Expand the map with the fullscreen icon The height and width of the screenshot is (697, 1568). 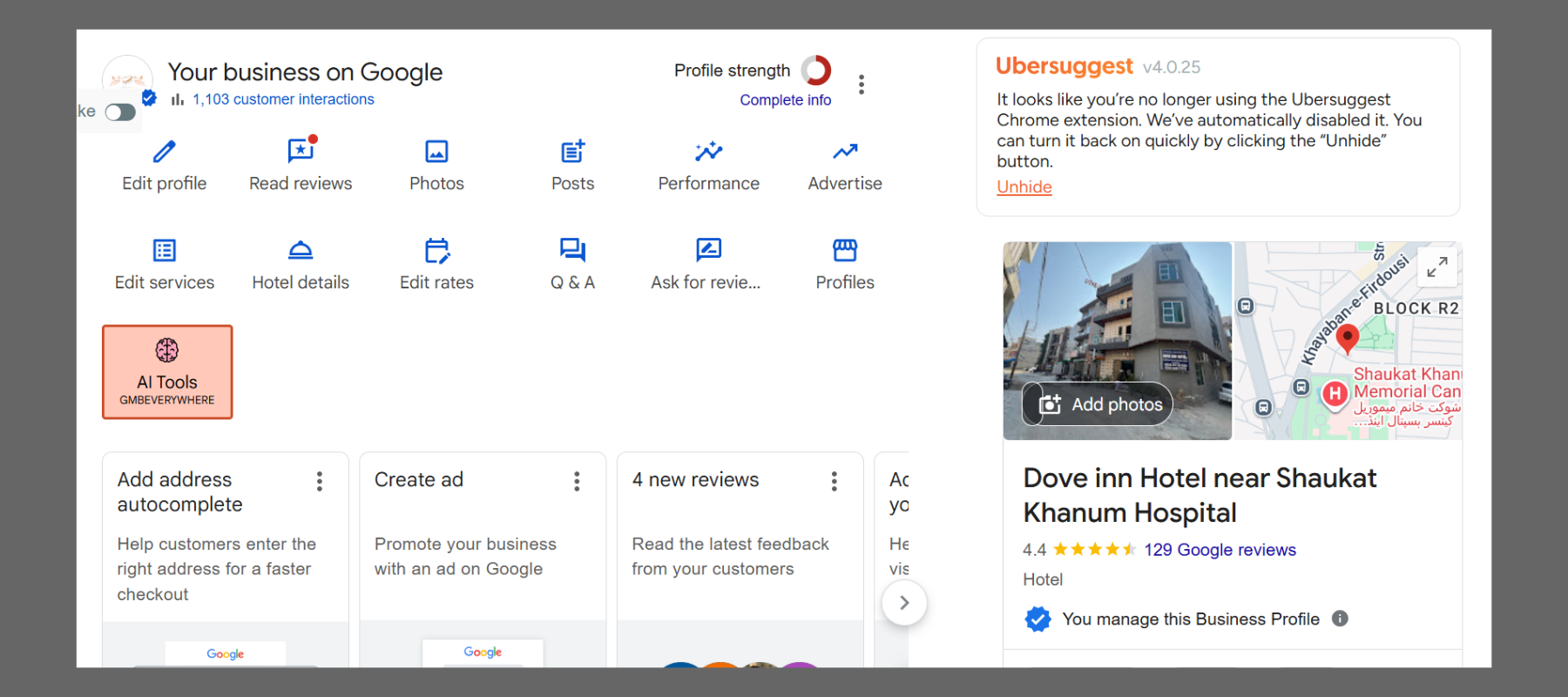[1436, 267]
